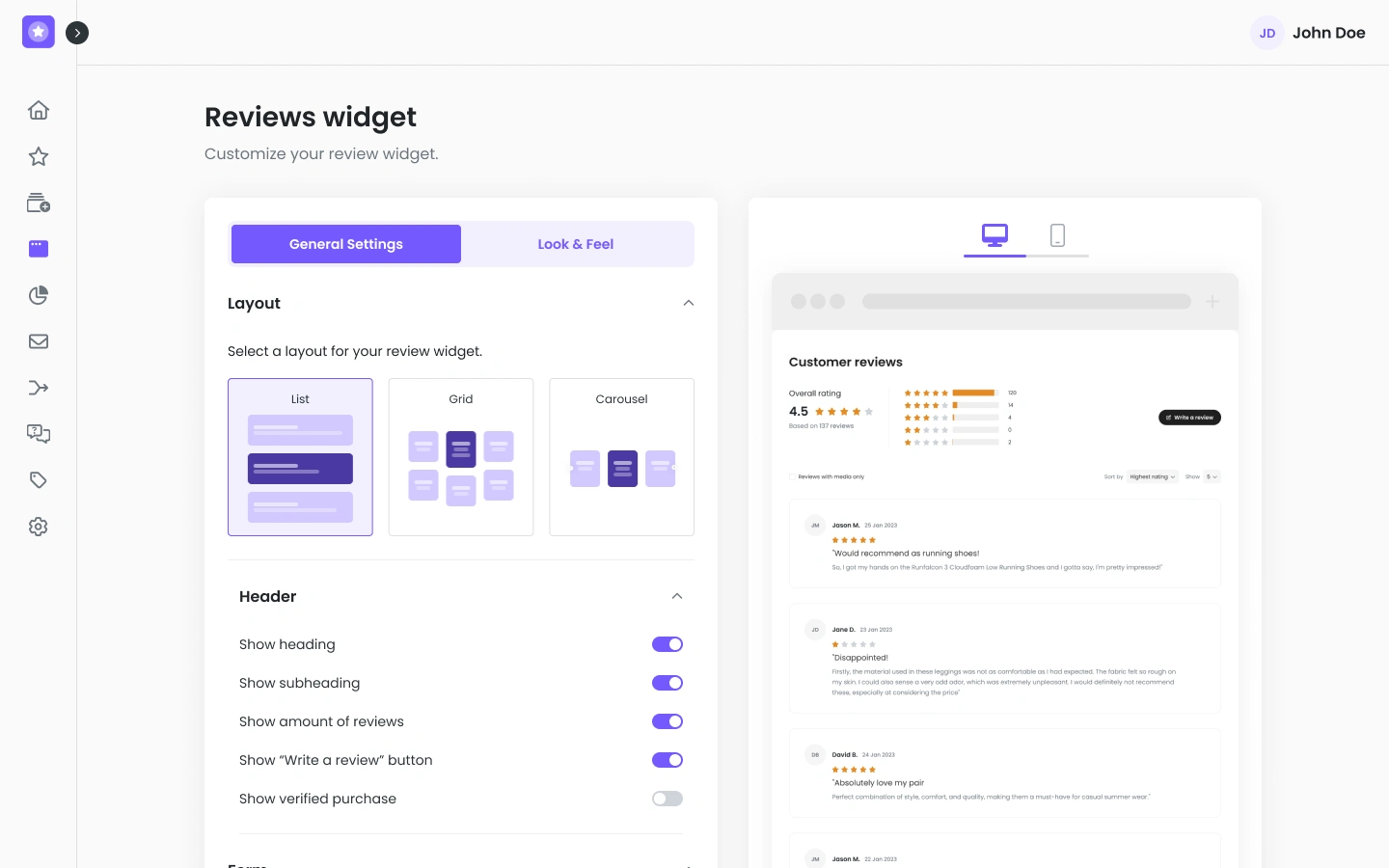Open the email envelope sidebar icon
The image size is (1389, 868).
click(x=39, y=341)
